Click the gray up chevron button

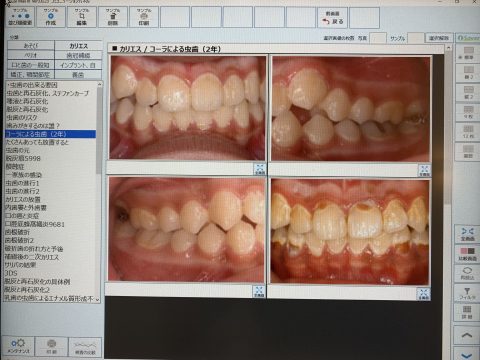click(x=467, y=335)
